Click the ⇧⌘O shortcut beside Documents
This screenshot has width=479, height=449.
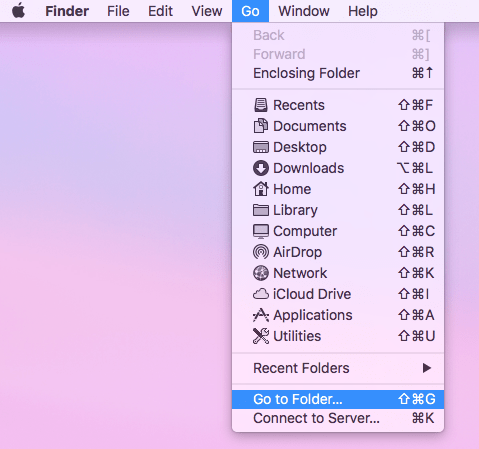417,126
